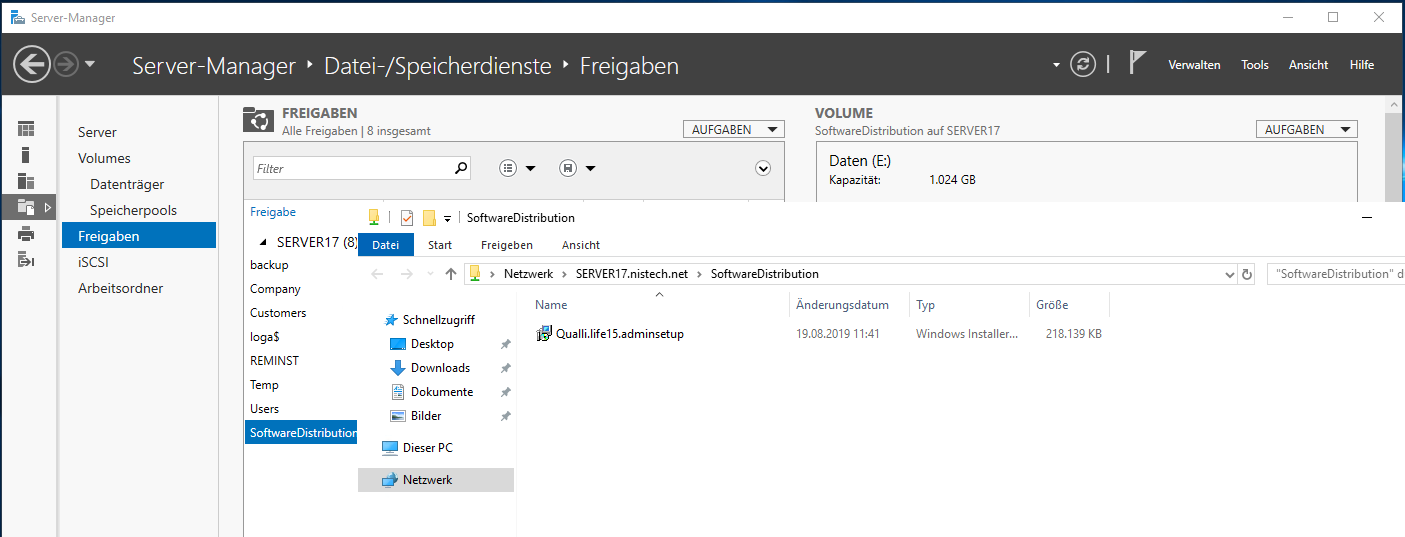The image size is (1405, 537).
Task: Expand the filter criteria chevron button
Action: (763, 169)
